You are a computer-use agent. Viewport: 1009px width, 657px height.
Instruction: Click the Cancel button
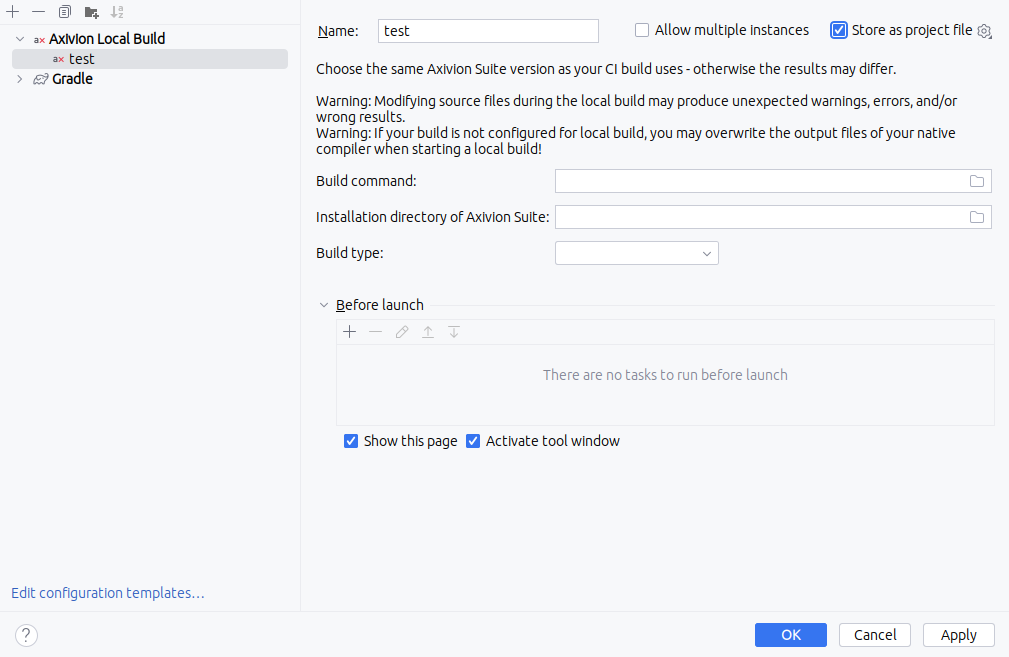875,635
